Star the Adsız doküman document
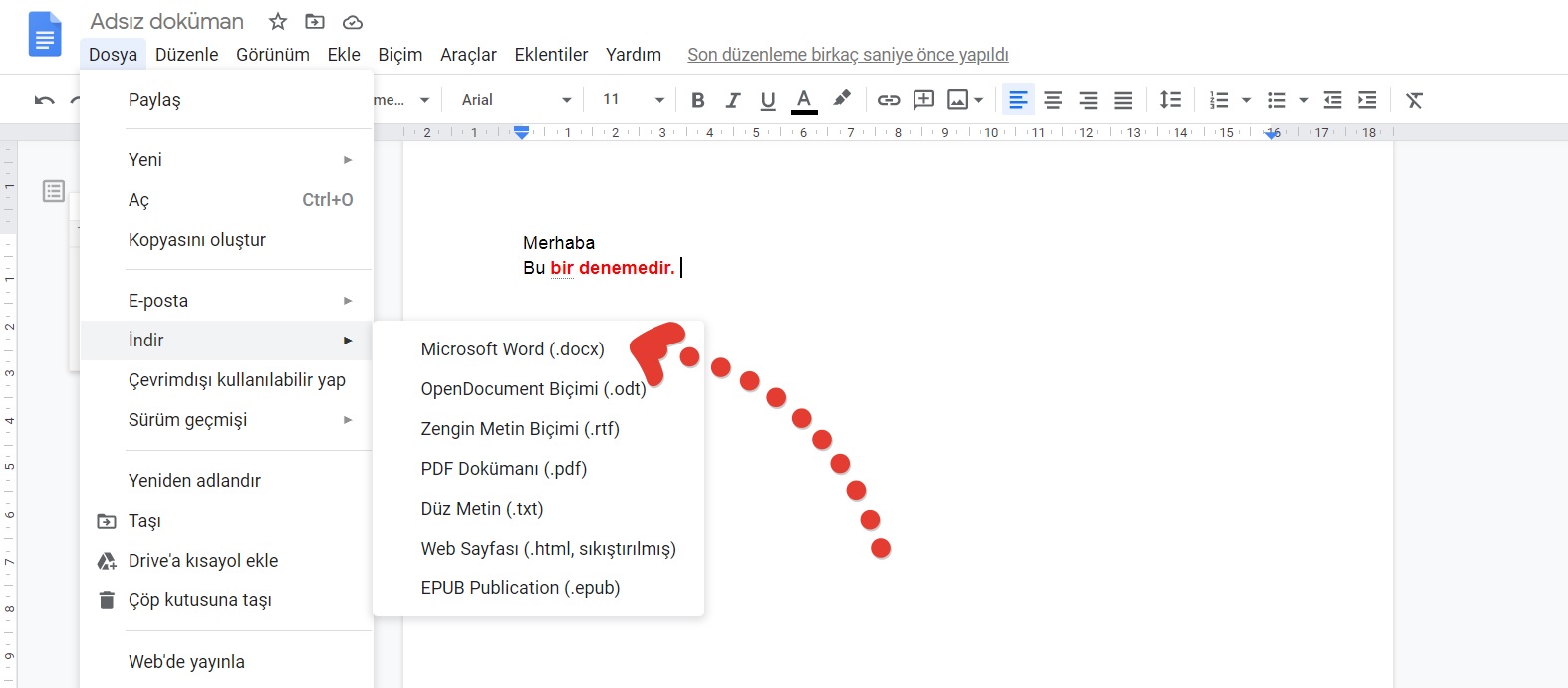1568x688 pixels. point(278,21)
